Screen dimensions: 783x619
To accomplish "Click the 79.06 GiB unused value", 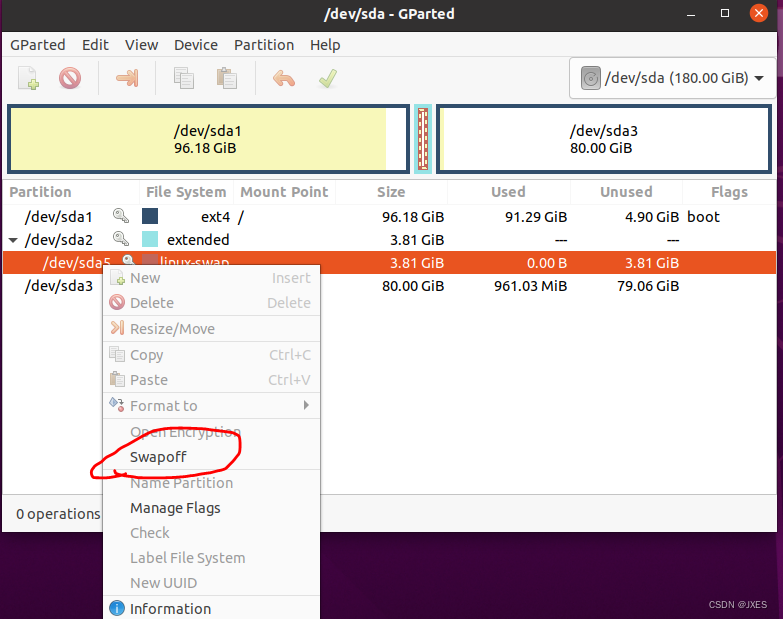I will [x=648, y=286].
